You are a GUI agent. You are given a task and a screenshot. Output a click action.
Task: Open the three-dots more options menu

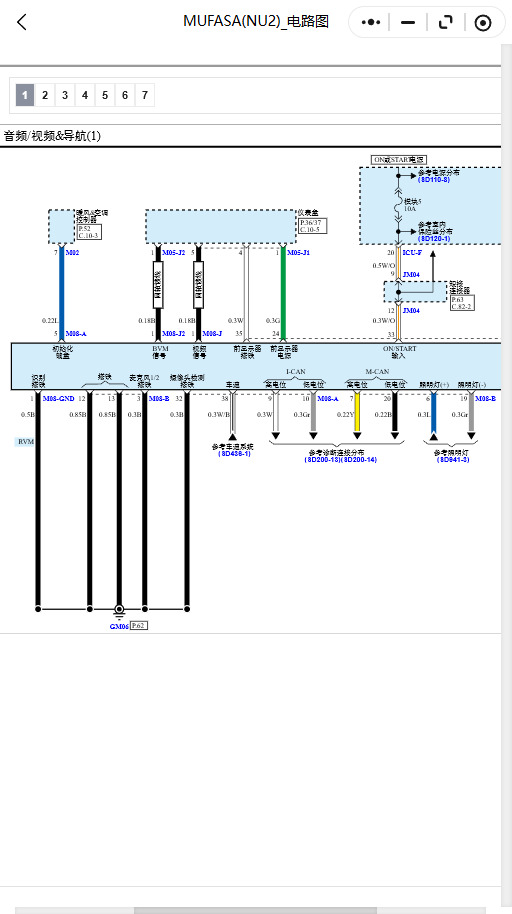pos(371,23)
